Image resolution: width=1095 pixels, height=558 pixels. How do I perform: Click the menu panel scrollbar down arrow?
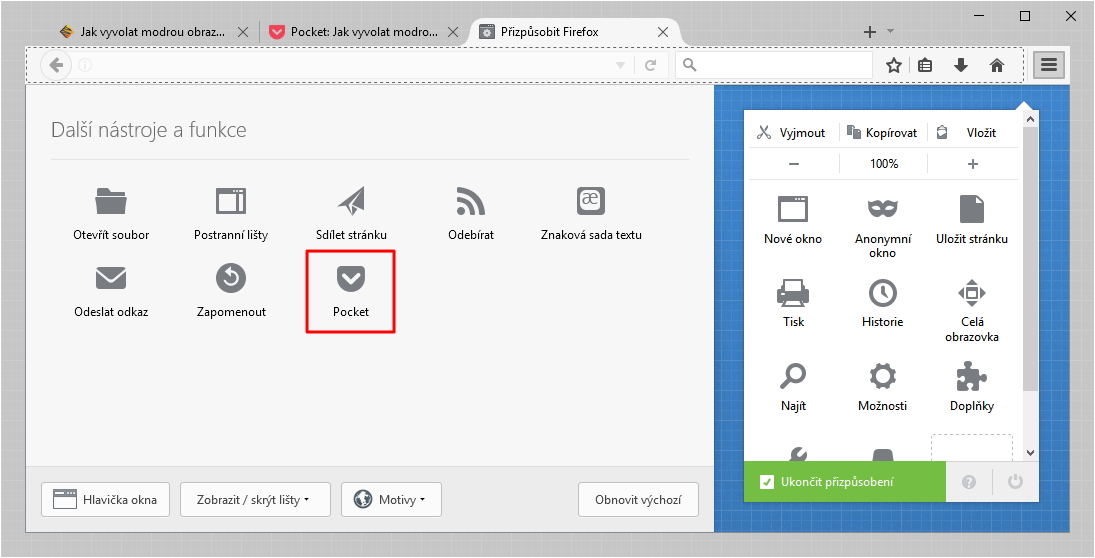pyautogui.click(x=1030, y=453)
